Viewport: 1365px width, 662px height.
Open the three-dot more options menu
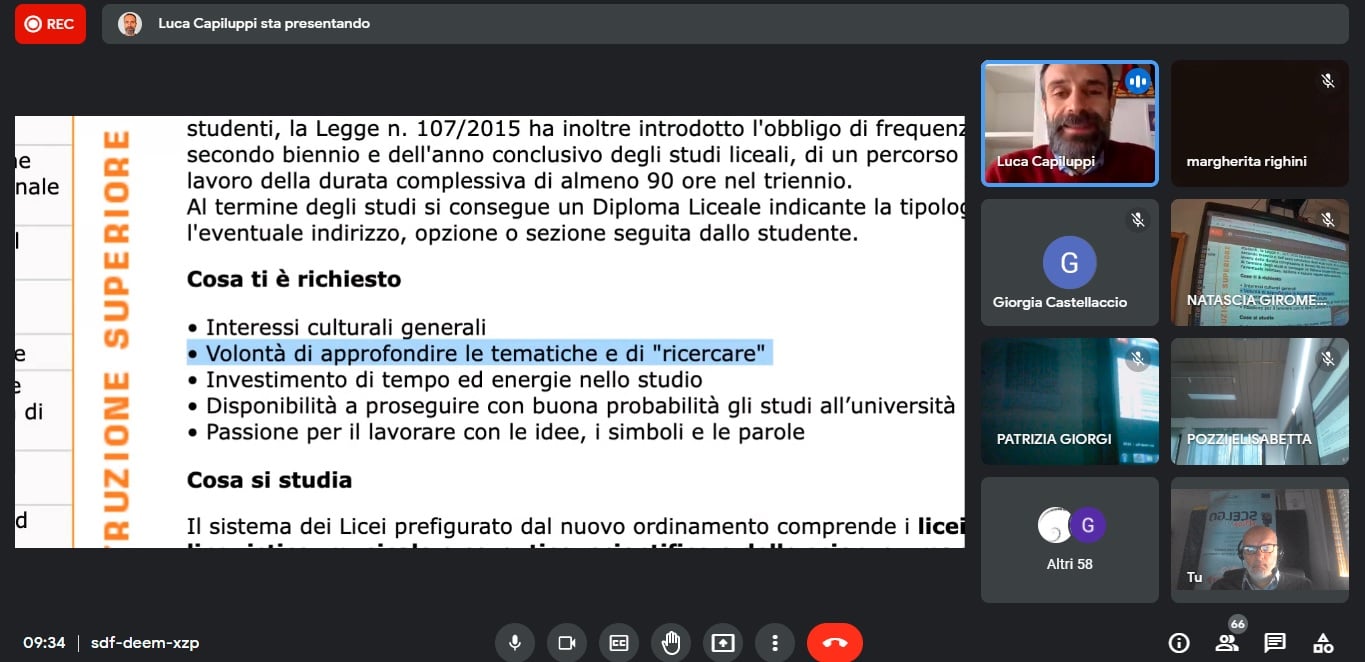[775, 643]
